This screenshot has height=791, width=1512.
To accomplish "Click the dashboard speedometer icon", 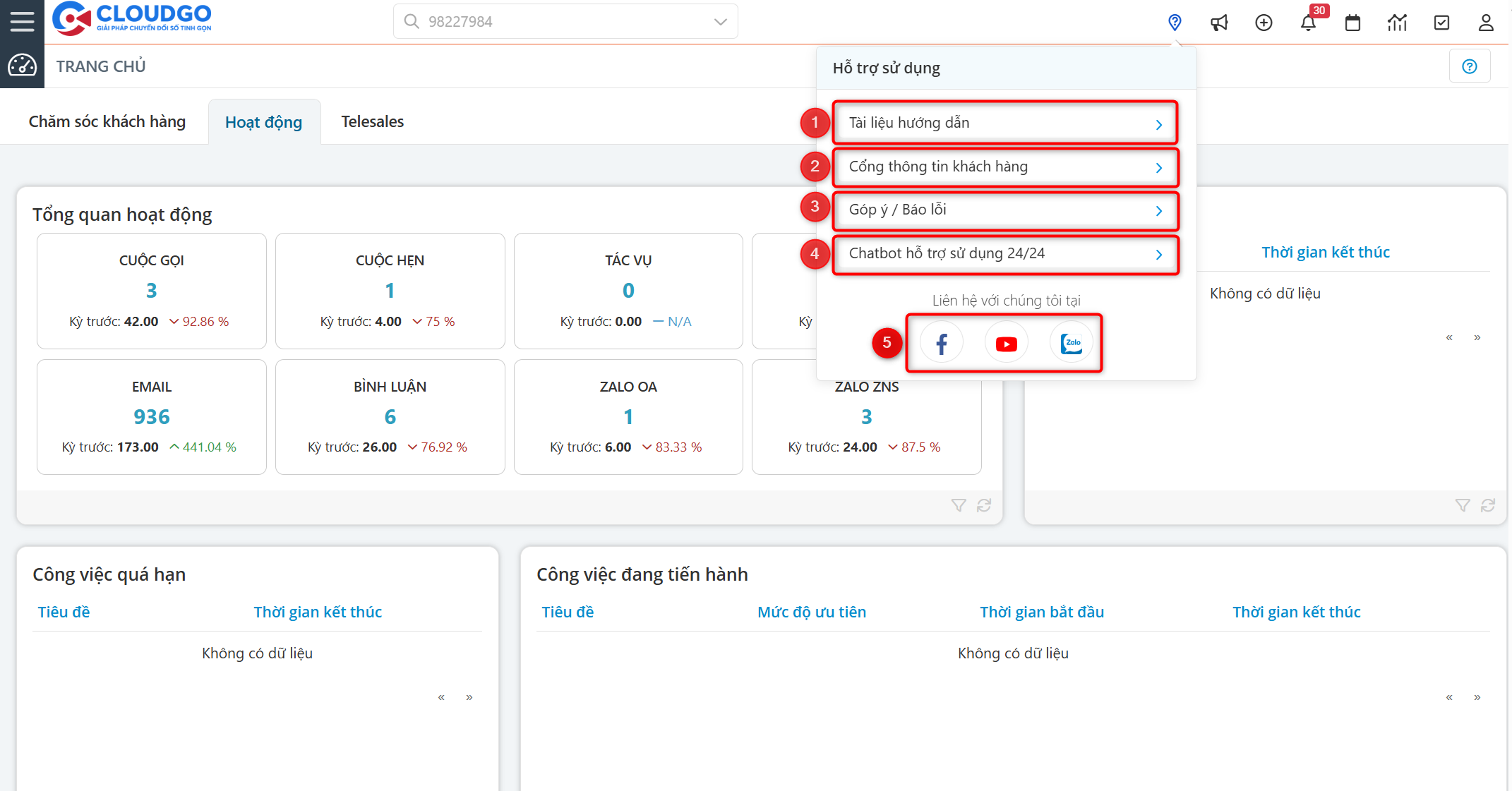I will click(x=22, y=66).
